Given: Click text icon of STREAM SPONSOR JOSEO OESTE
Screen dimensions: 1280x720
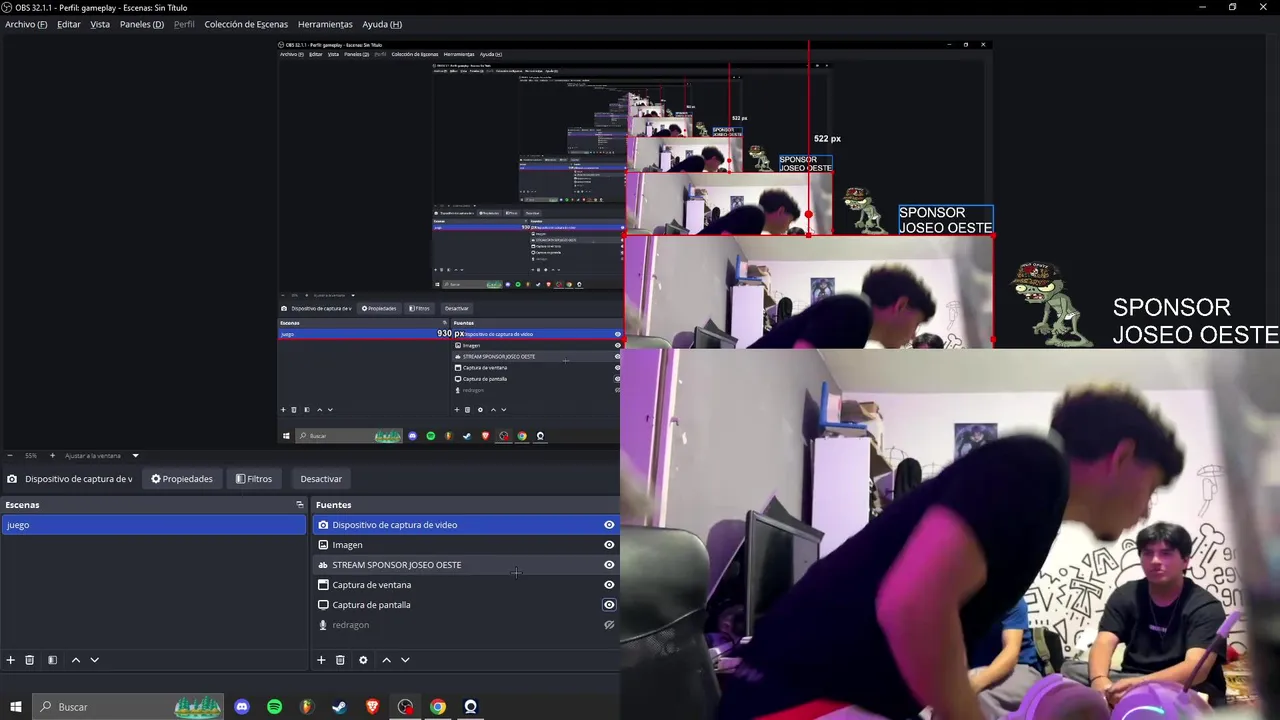Looking at the screenshot, I should pyautogui.click(x=323, y=565).
